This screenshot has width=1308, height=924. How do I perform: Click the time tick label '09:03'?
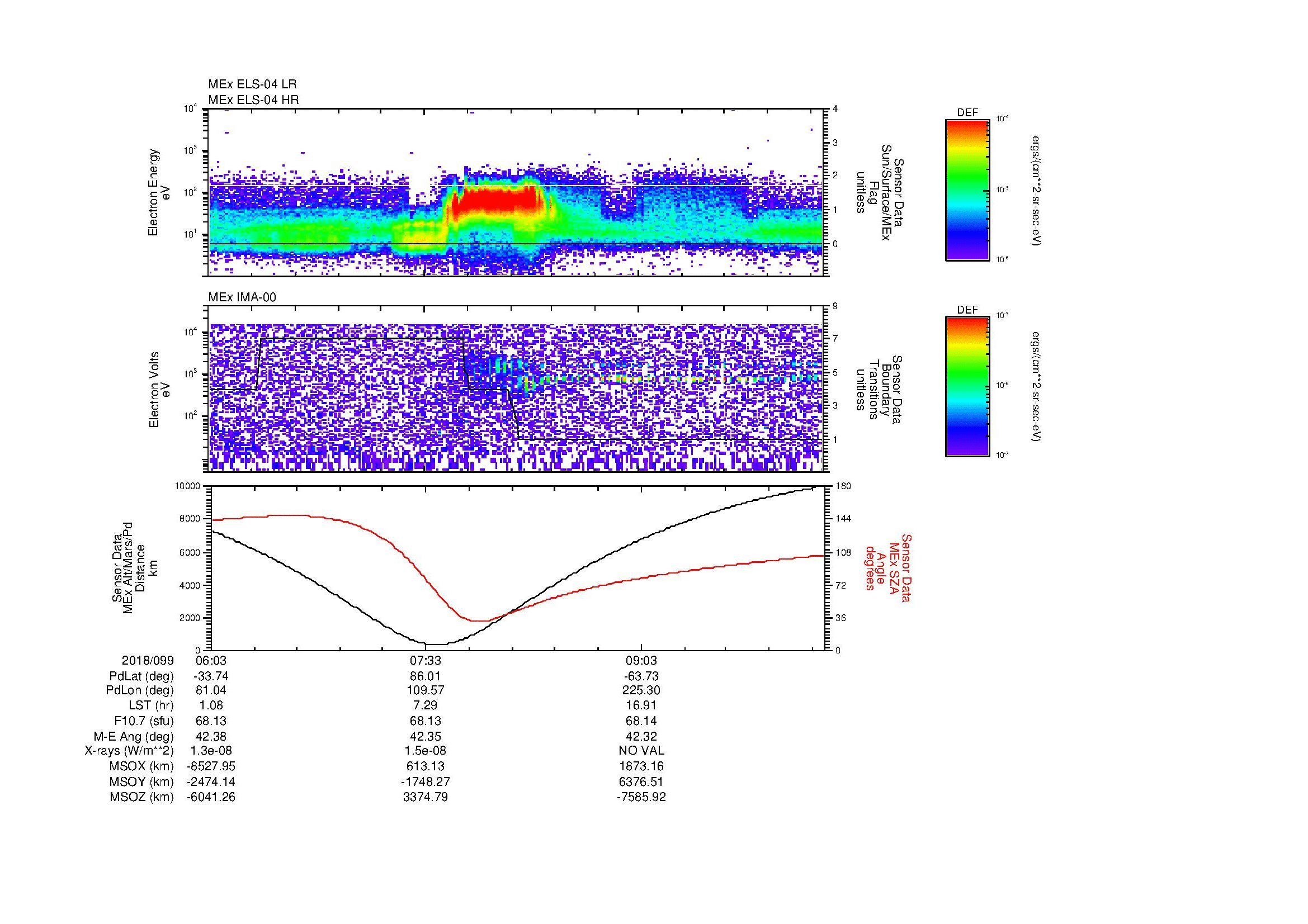pyautogui.click(x=641, y=660)
